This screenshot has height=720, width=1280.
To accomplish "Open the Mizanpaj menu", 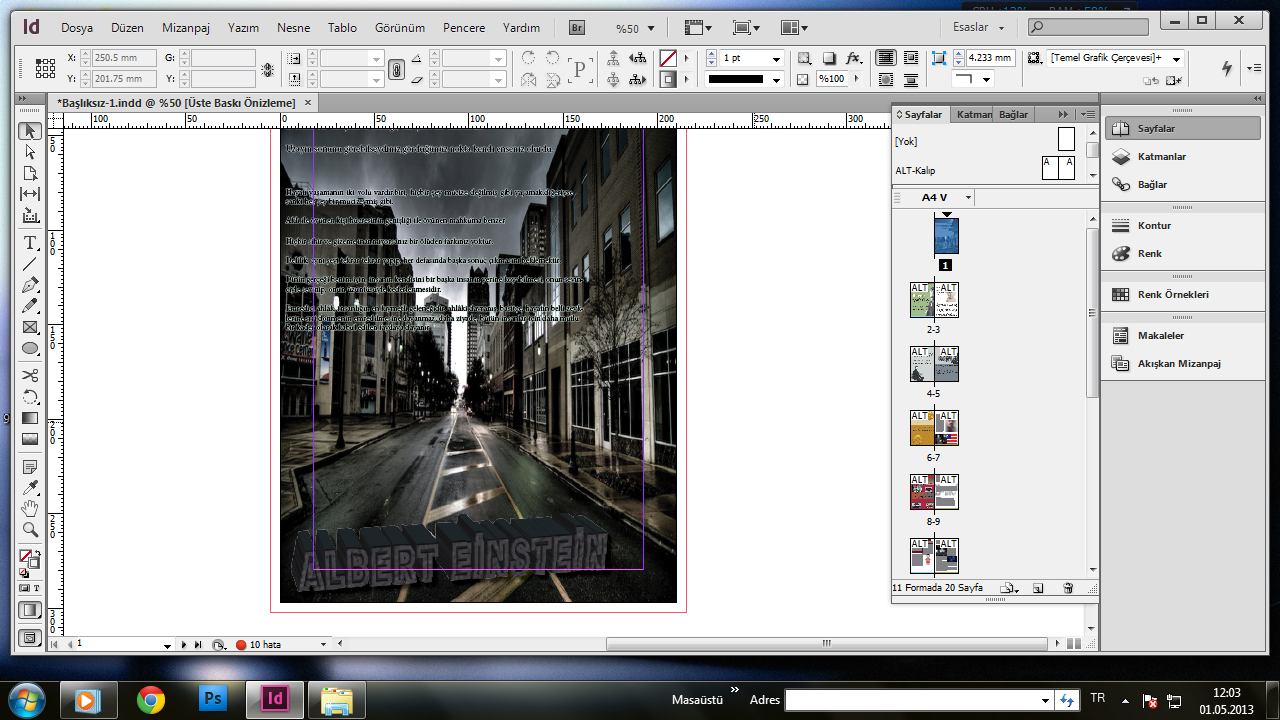I will click(x=185, y=28).
